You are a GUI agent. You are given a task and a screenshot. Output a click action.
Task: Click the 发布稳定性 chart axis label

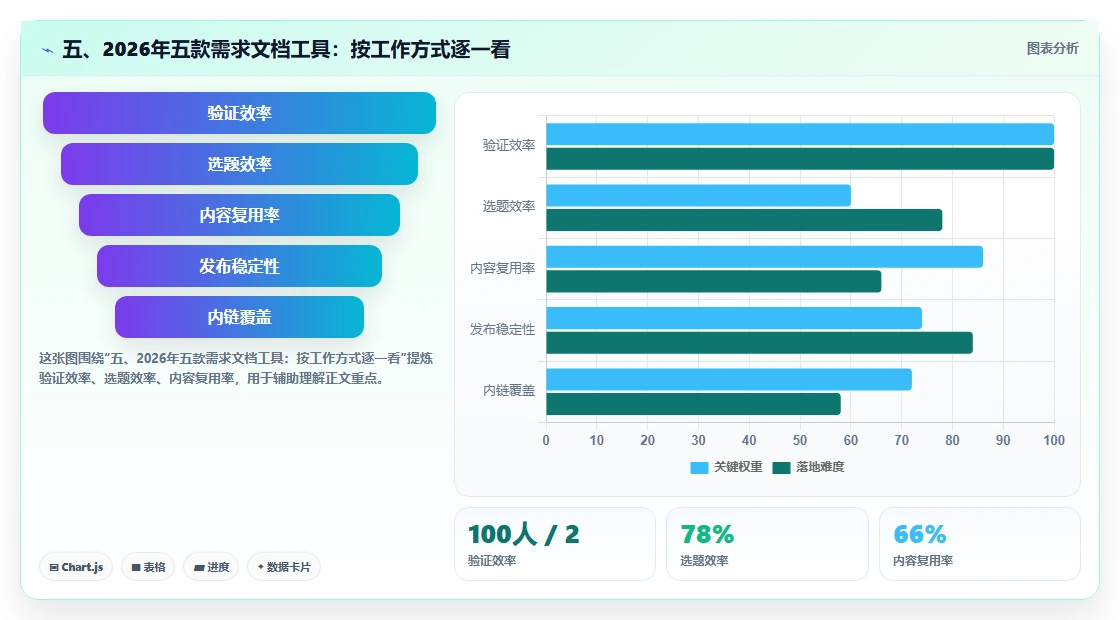(502, 330)
